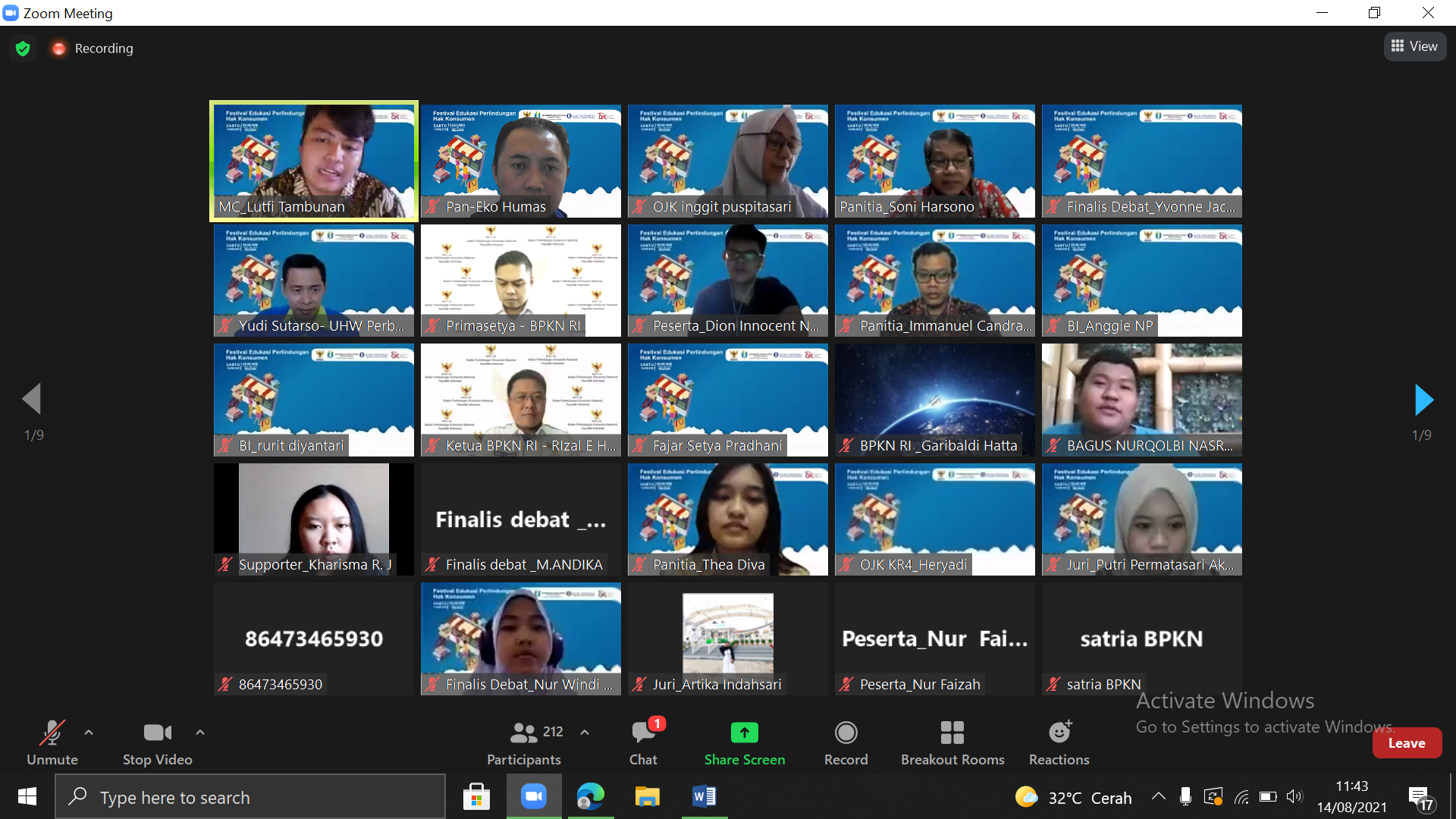1456x819 pixels.
Task: Open the Participants panel
Action: pos(524,743)
